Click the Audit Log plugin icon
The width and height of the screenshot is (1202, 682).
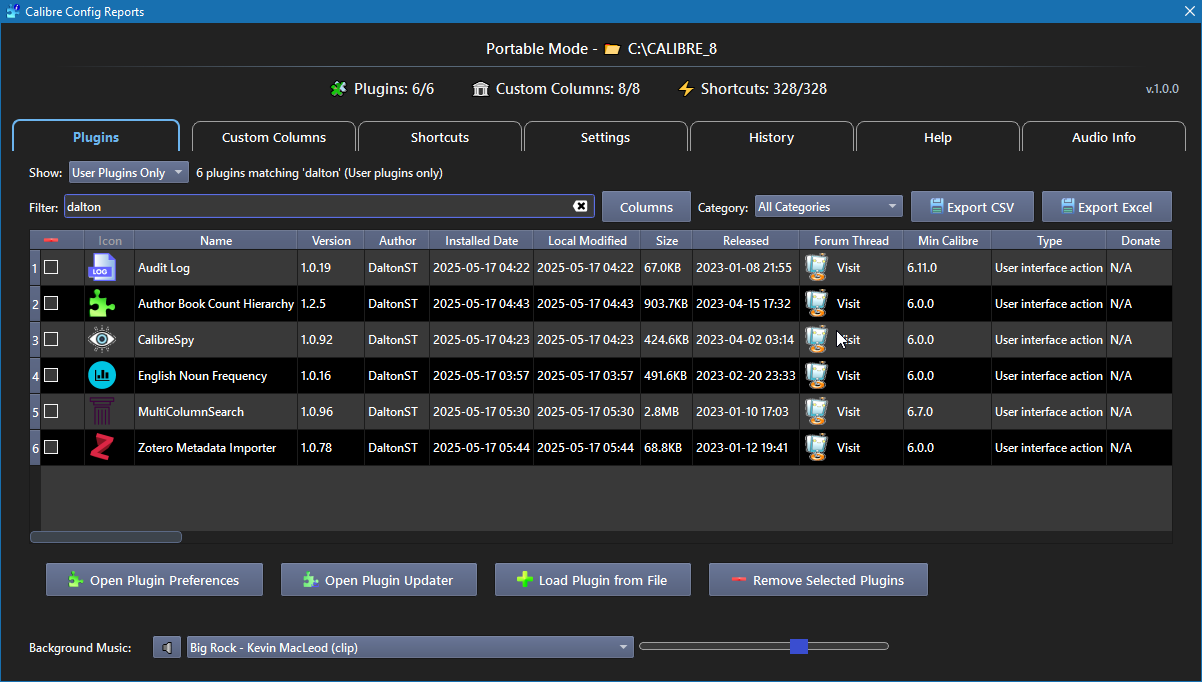[x=103, y=267]
